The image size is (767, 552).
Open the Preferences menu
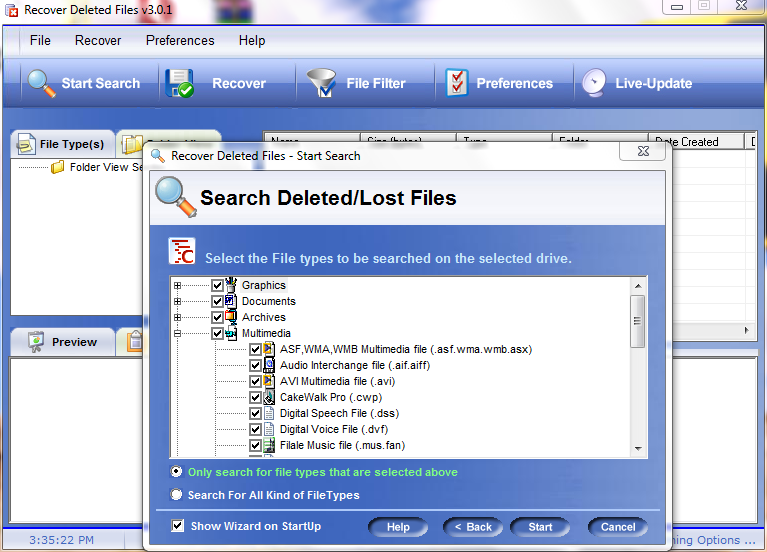click(x=180, y=41)
